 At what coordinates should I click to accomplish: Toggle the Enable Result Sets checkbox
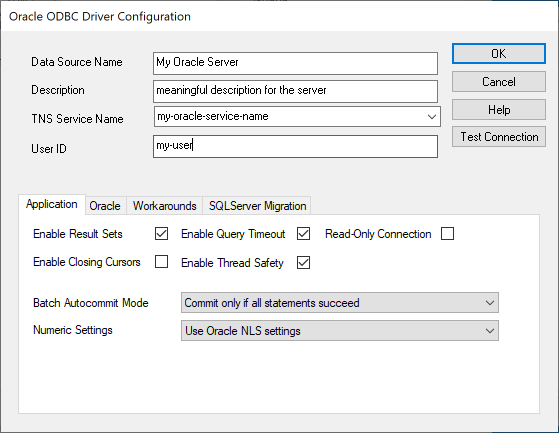pos(161,234)
